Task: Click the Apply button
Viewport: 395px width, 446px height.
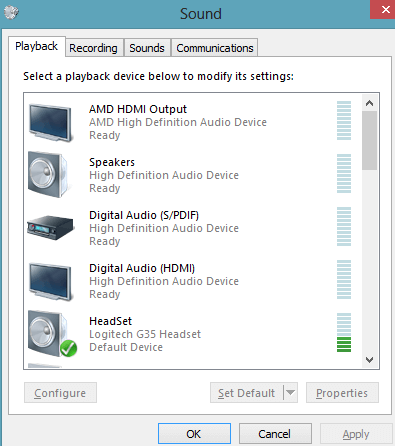Action: (x=356, y=434)
